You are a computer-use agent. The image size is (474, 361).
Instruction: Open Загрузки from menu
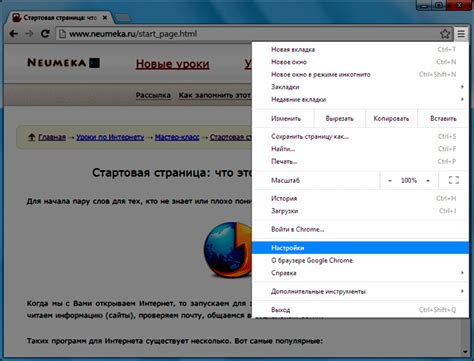[360, 211]
